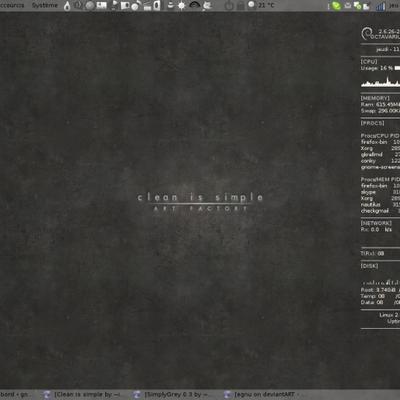Screen dimensions: 400x400
Task: Click the [CPU] heading in Conky
Action: (x=369, y=62)
